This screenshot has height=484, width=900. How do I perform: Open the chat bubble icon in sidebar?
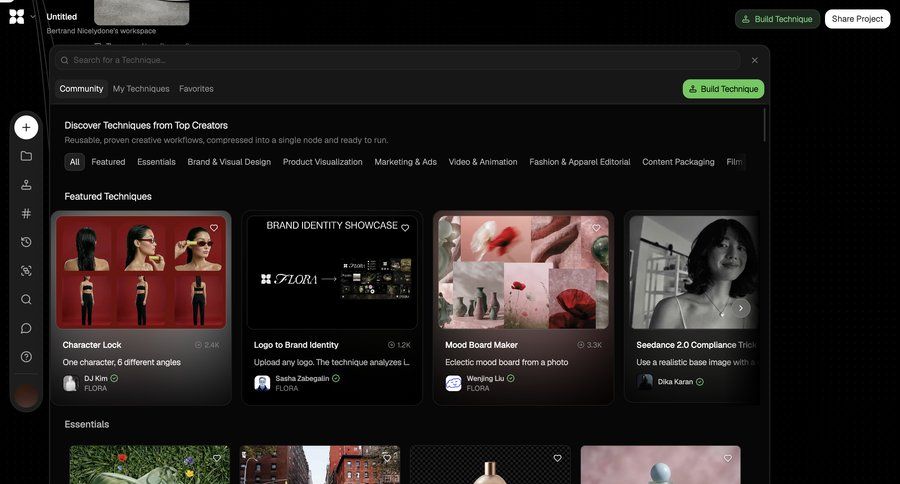click(x=26, y=328)
